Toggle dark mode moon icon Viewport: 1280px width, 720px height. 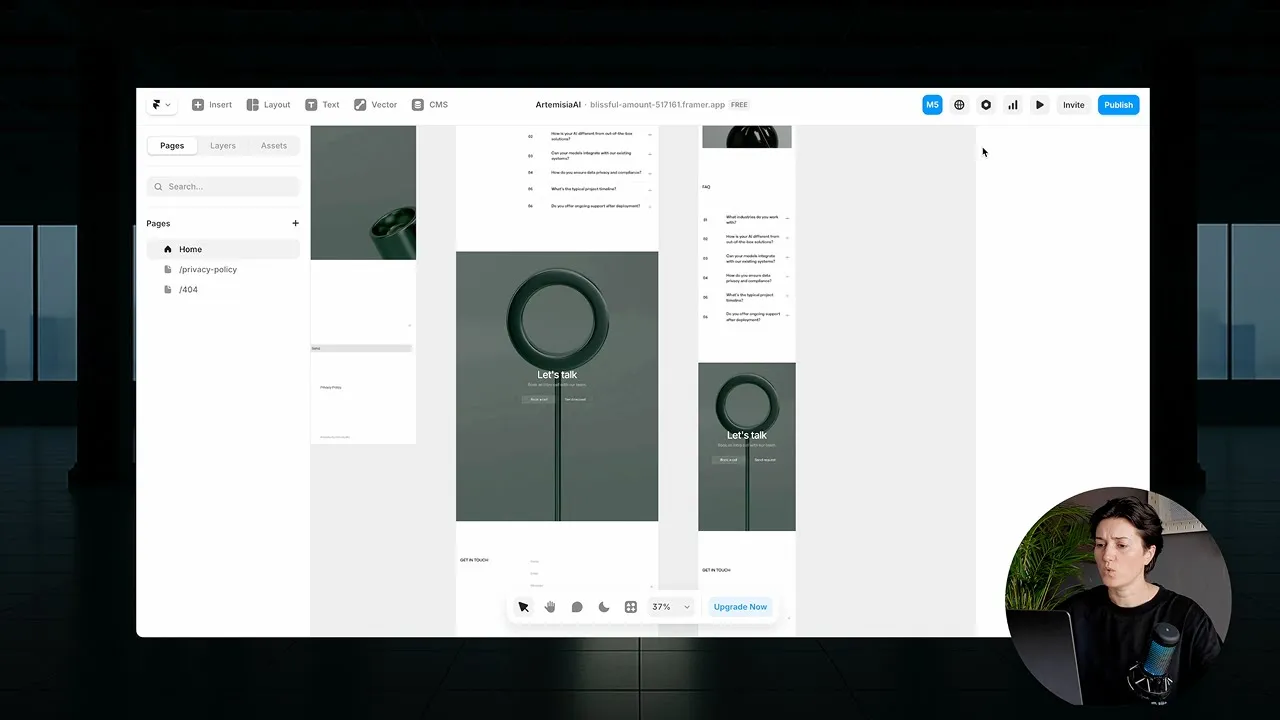pos(604,607)
